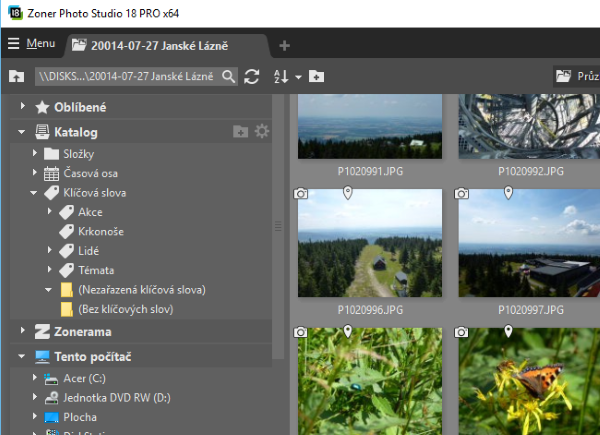Select thumbnail P1020997.JPG
600x435 pixels.
[x=529, y=243]
